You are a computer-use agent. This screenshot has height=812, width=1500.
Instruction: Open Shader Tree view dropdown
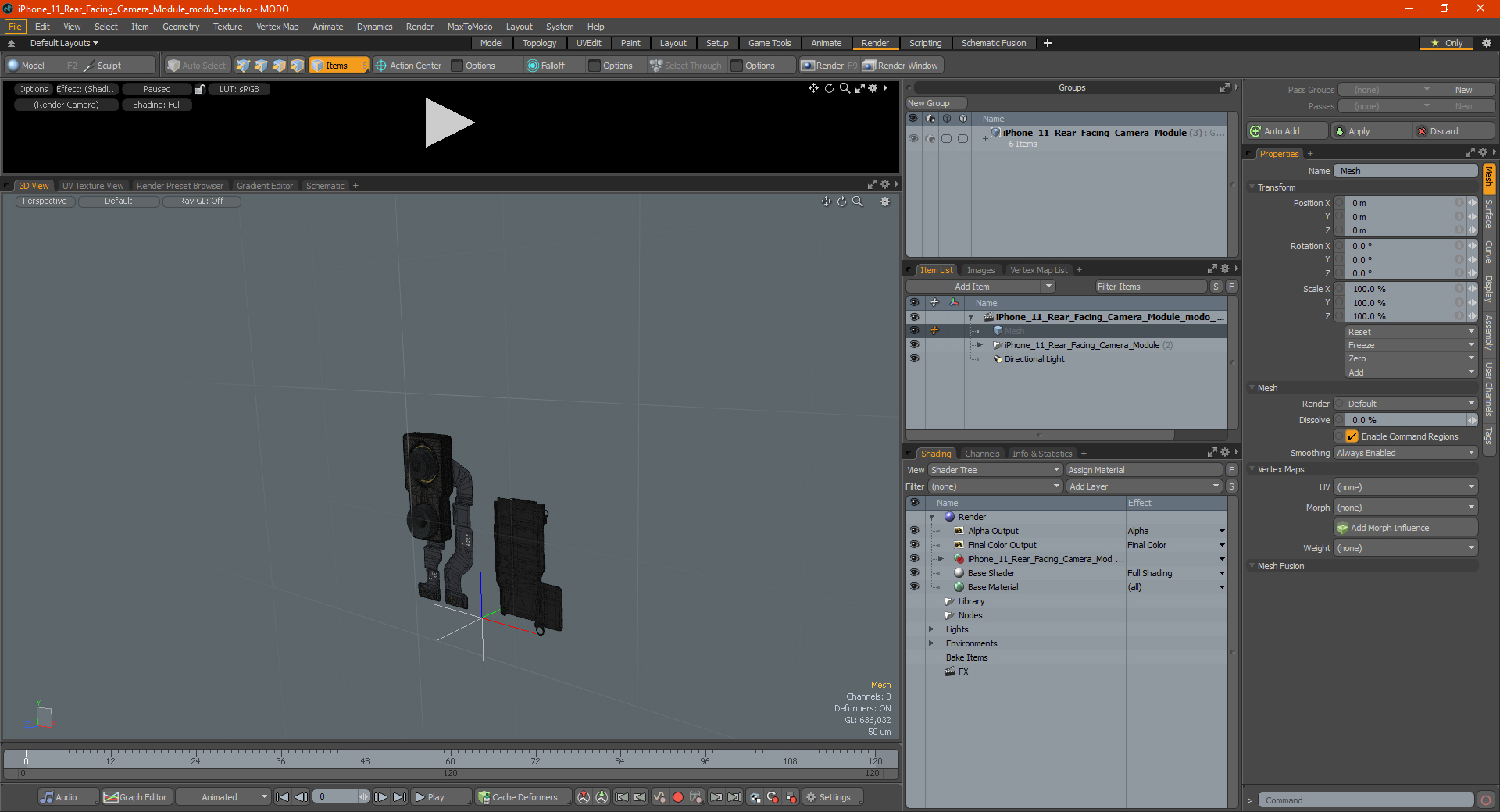(x=995, y=470)
